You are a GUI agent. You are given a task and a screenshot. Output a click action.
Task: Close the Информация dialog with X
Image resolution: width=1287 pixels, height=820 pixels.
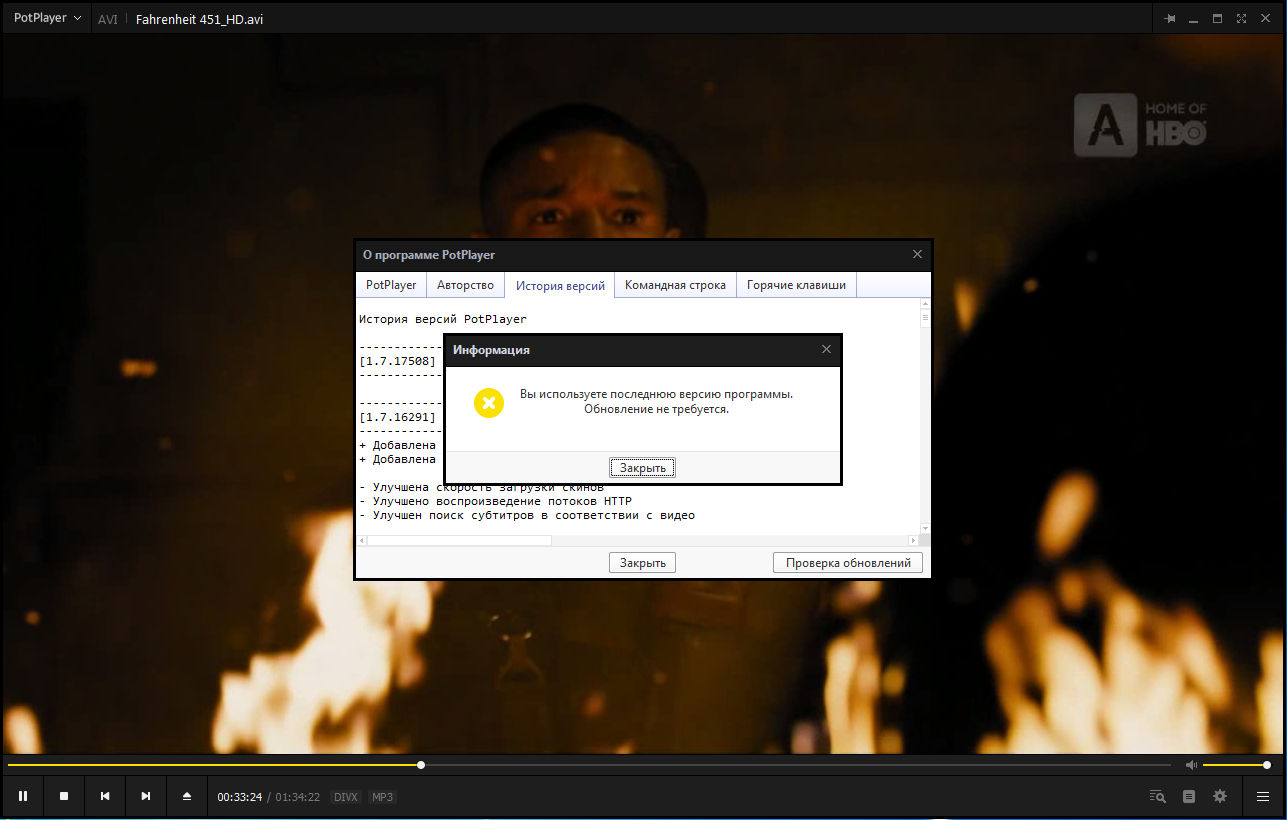pyautogui.click(x=826, y=349)
